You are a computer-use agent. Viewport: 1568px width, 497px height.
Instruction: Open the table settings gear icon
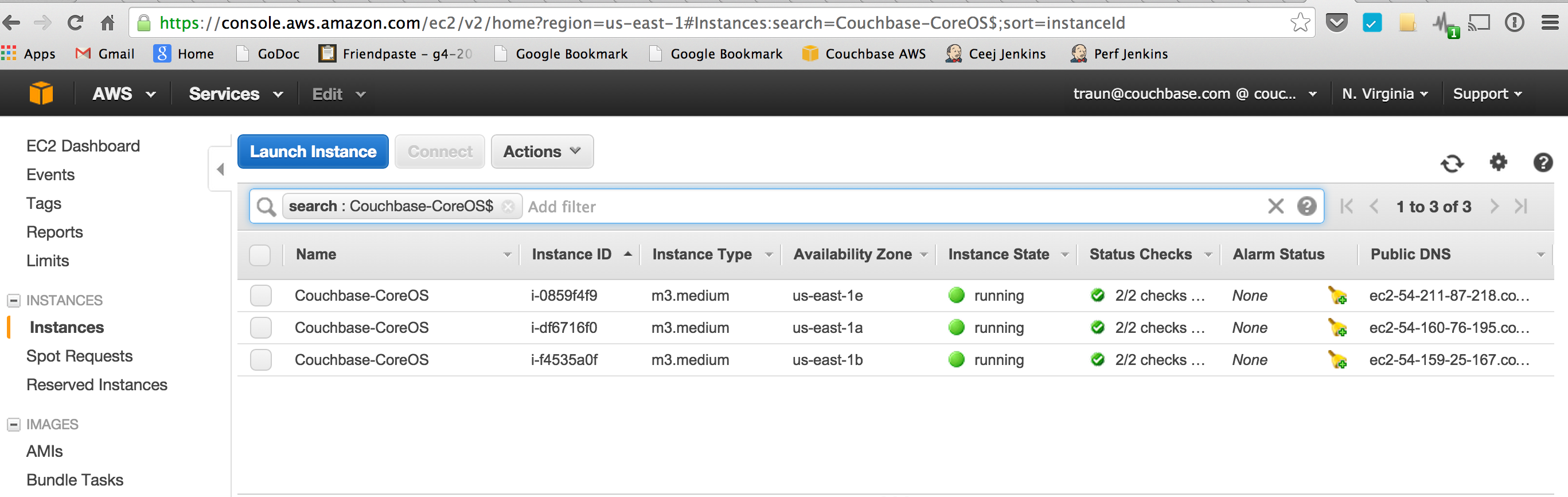[x=1498, y=162]
